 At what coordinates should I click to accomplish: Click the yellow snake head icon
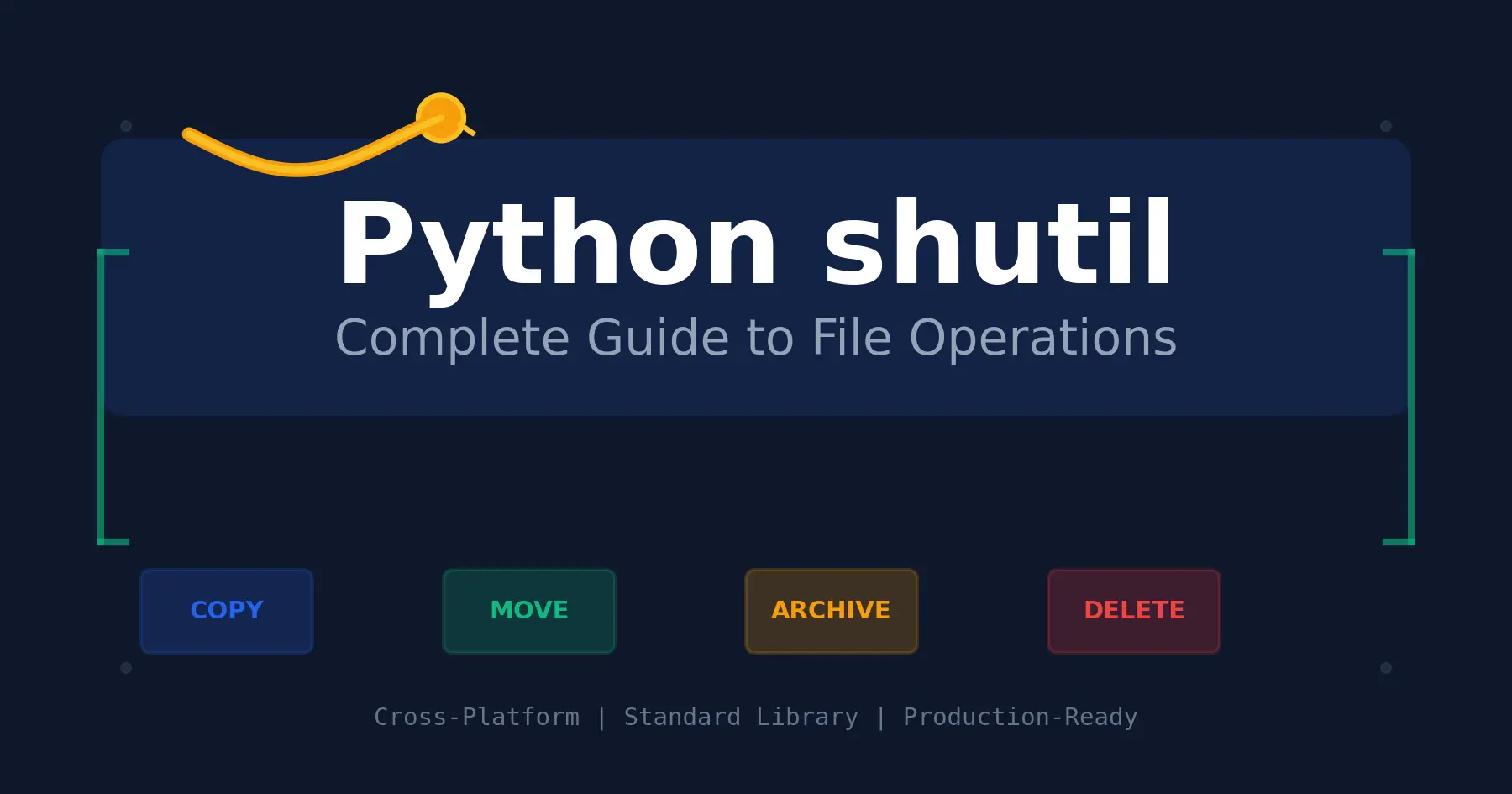[x=441, y=118]
